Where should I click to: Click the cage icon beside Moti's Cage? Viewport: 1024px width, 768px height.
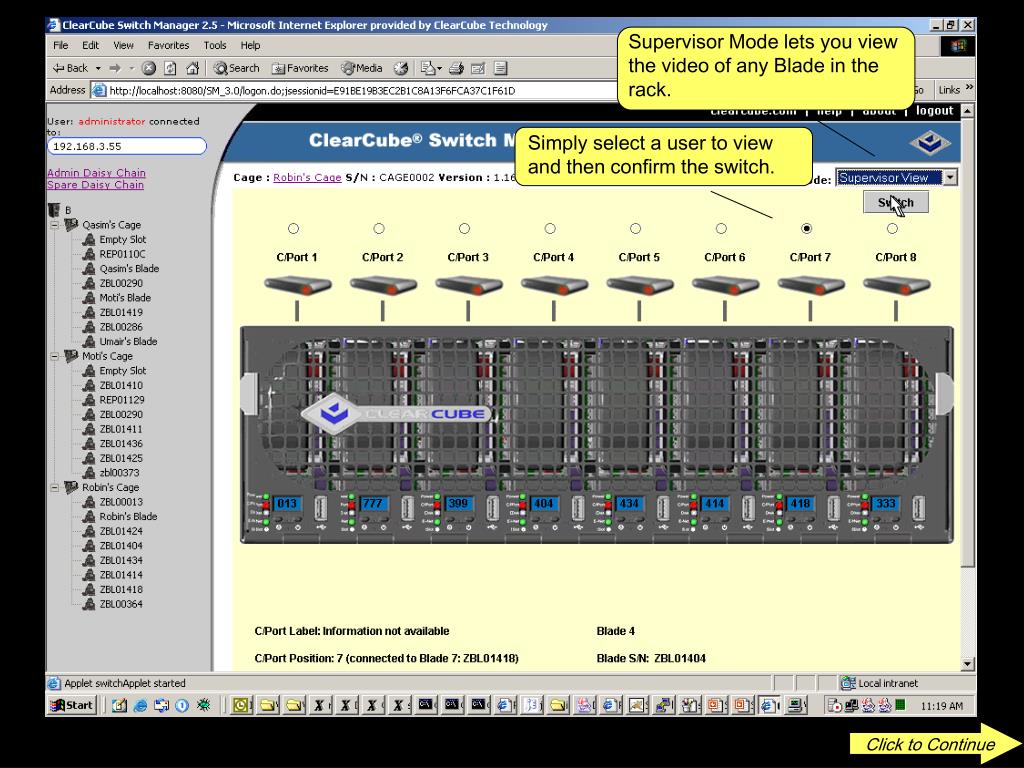click(71, 356)
